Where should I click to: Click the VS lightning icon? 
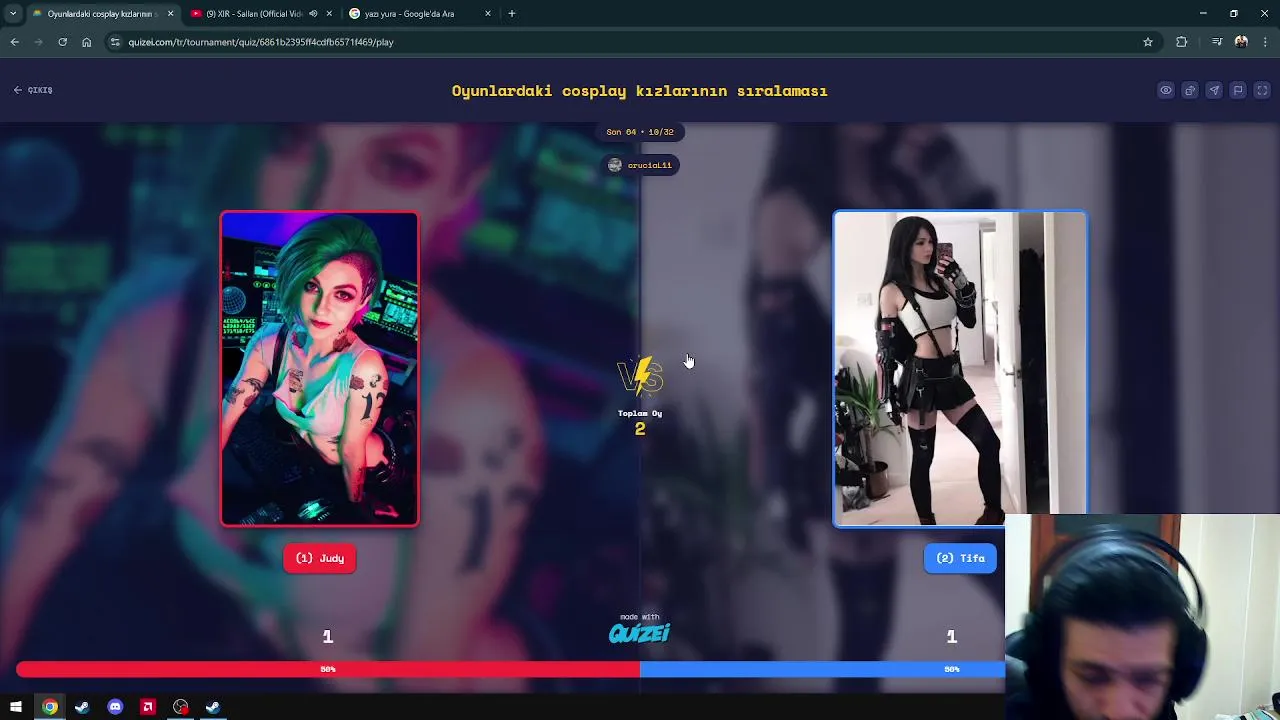click(640, 377)
